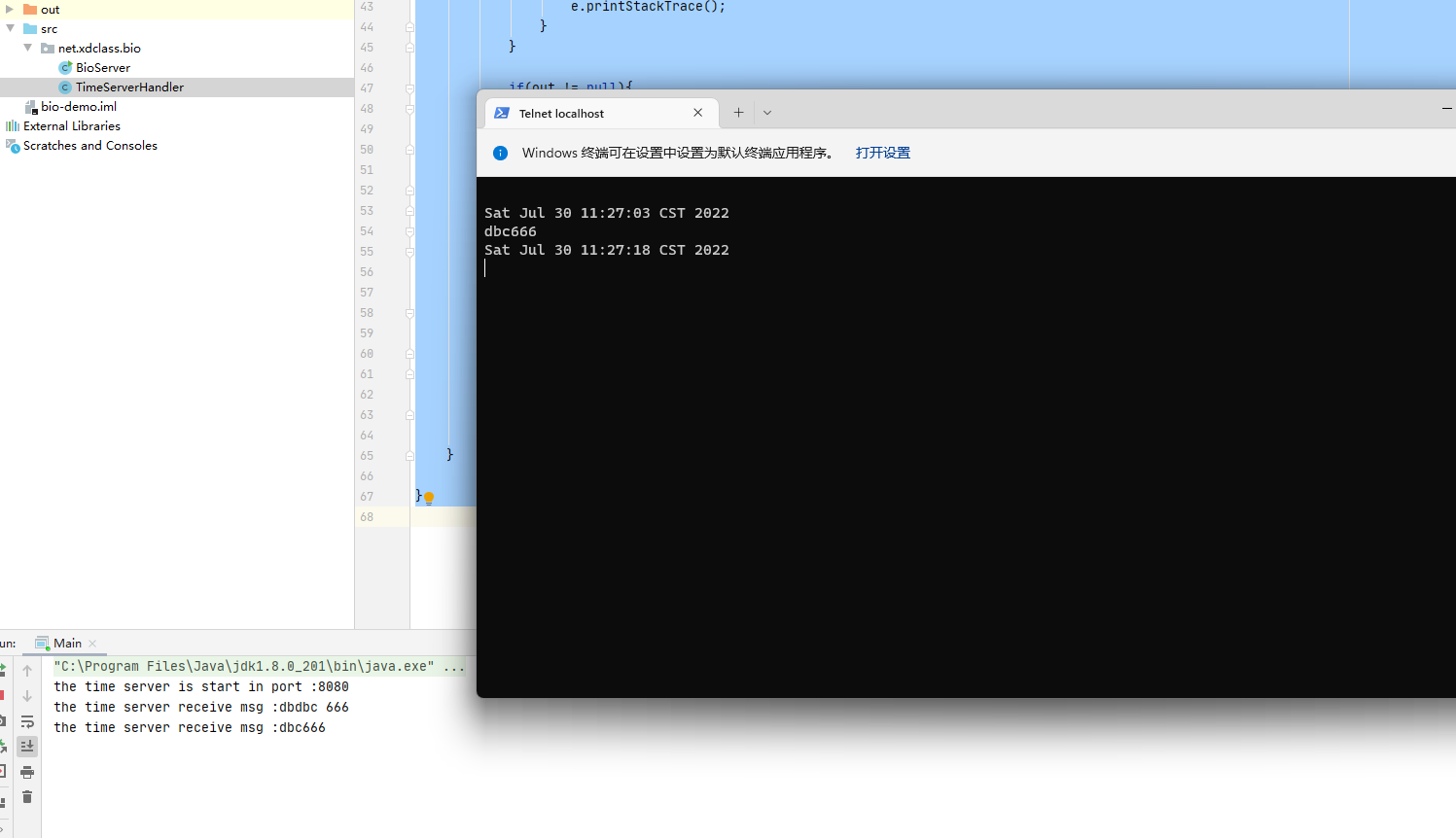Toggle code folding marker at line 50
Viewport: 1456px width, 838px height.
click(x=409, y=150)
